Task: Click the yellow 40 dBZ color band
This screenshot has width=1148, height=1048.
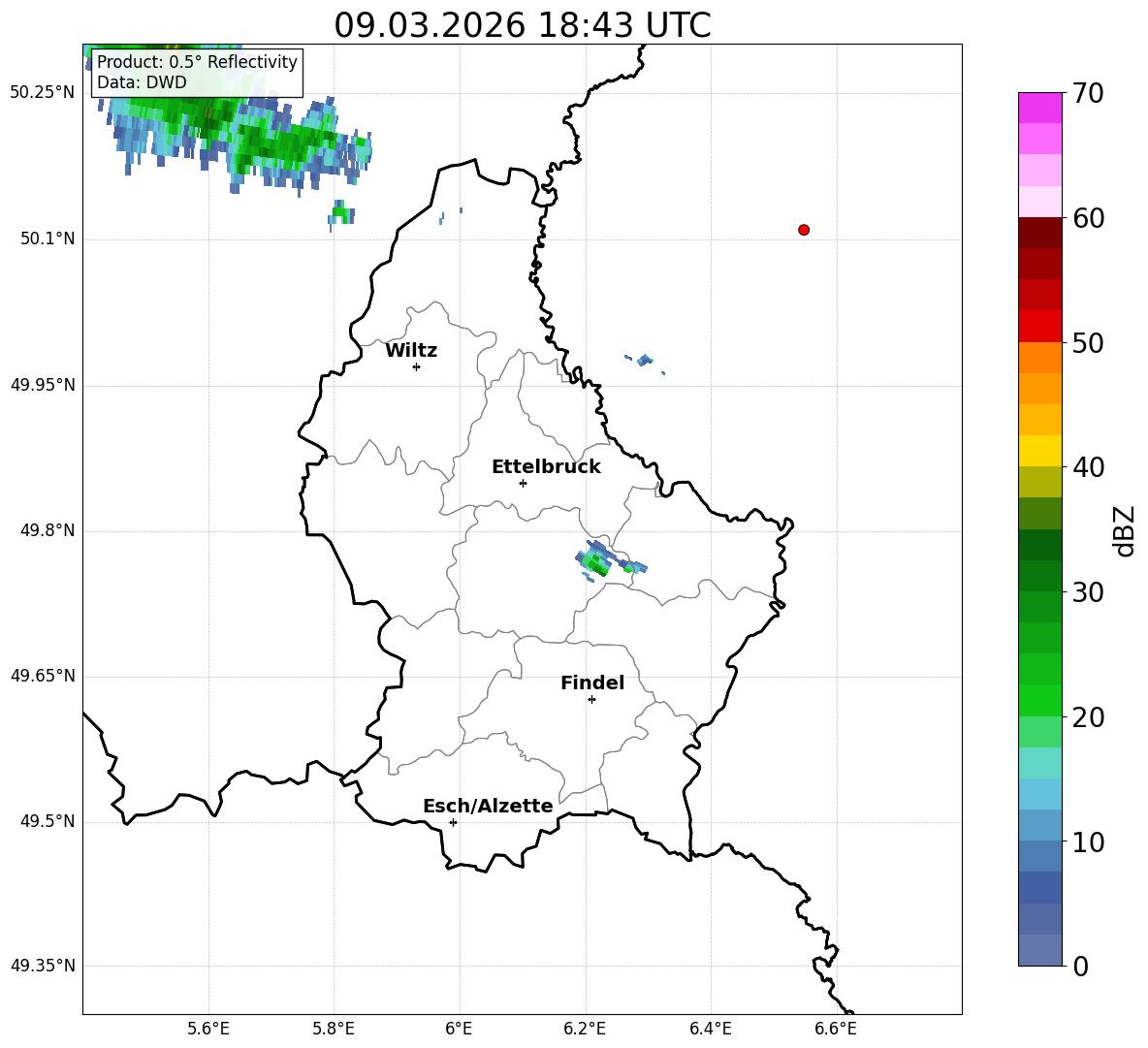Action: click(x=1039, y=451)
